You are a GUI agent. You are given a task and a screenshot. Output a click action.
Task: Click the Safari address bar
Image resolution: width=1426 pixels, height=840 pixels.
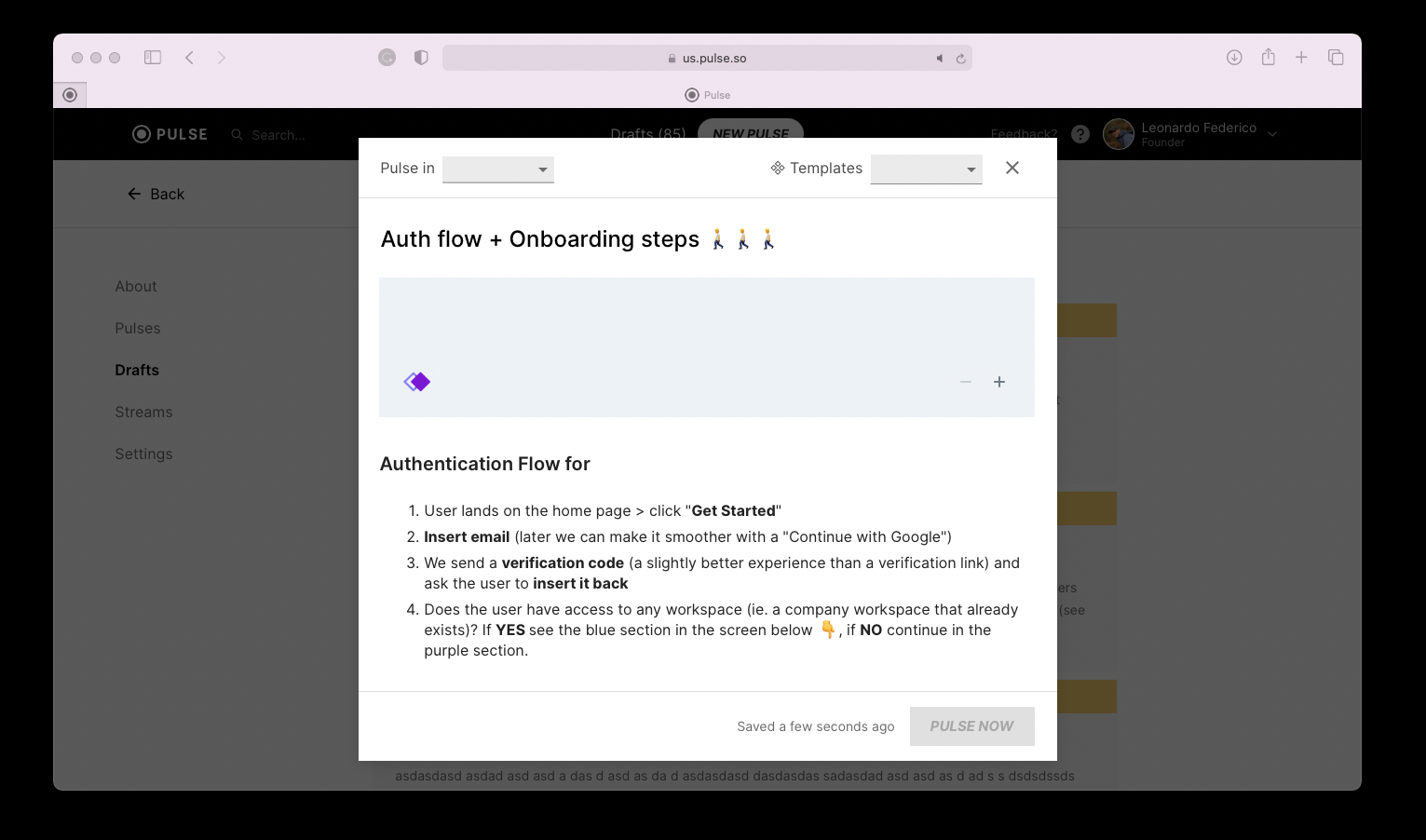[708, 58]
